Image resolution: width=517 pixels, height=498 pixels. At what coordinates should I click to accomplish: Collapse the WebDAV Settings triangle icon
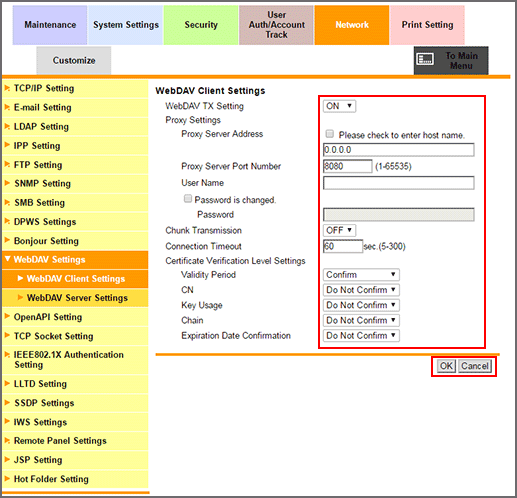point(7,259)
